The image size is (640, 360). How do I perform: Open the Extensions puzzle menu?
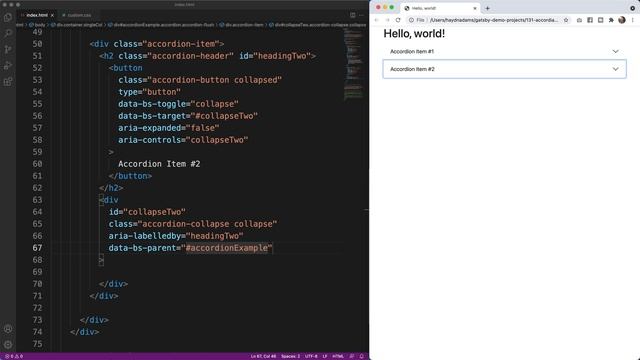pyautogui.click(x=611, y=20)
